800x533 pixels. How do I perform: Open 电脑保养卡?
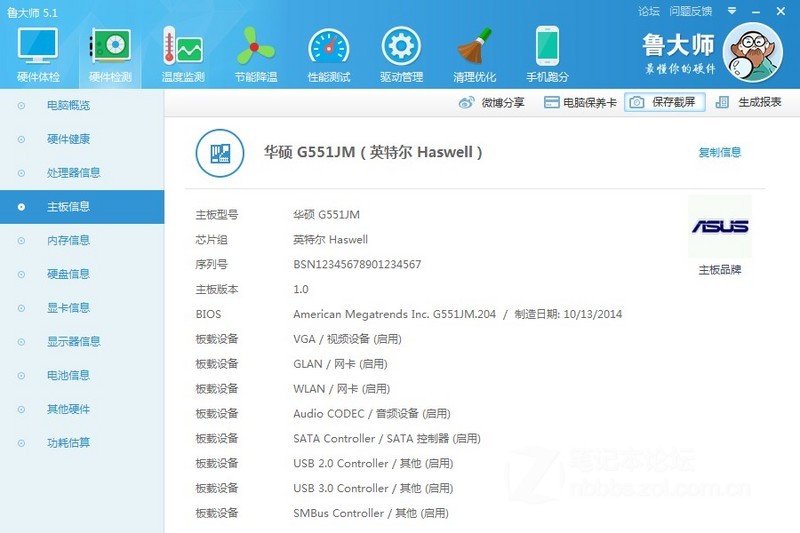pyautogui.click(x=580, y=103)
